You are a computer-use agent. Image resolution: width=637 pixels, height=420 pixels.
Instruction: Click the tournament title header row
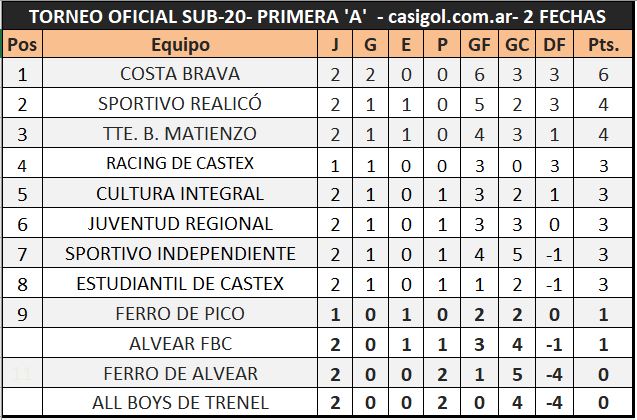tap(318, 17)
